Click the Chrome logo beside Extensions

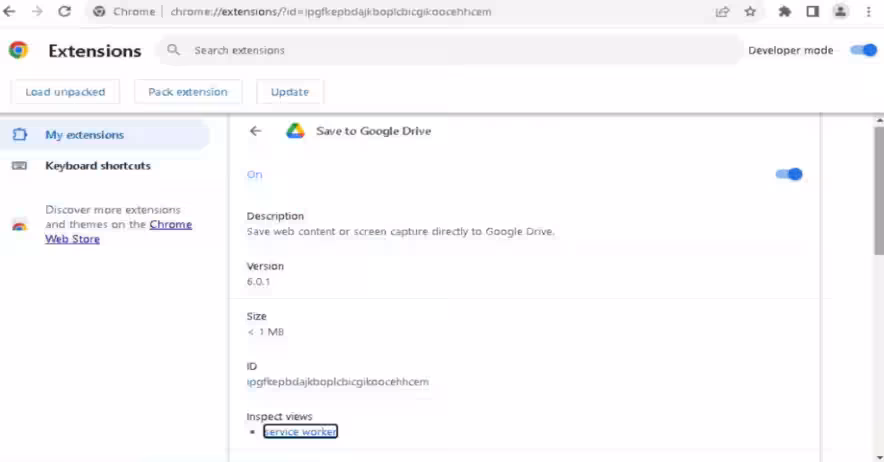(19, 50)
